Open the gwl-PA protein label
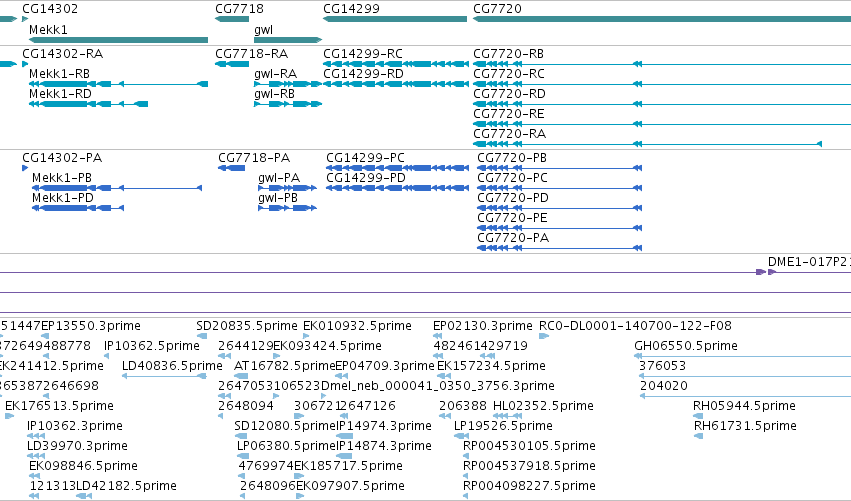The width and height of the screenshot is (851, 501). click(279, 178)
